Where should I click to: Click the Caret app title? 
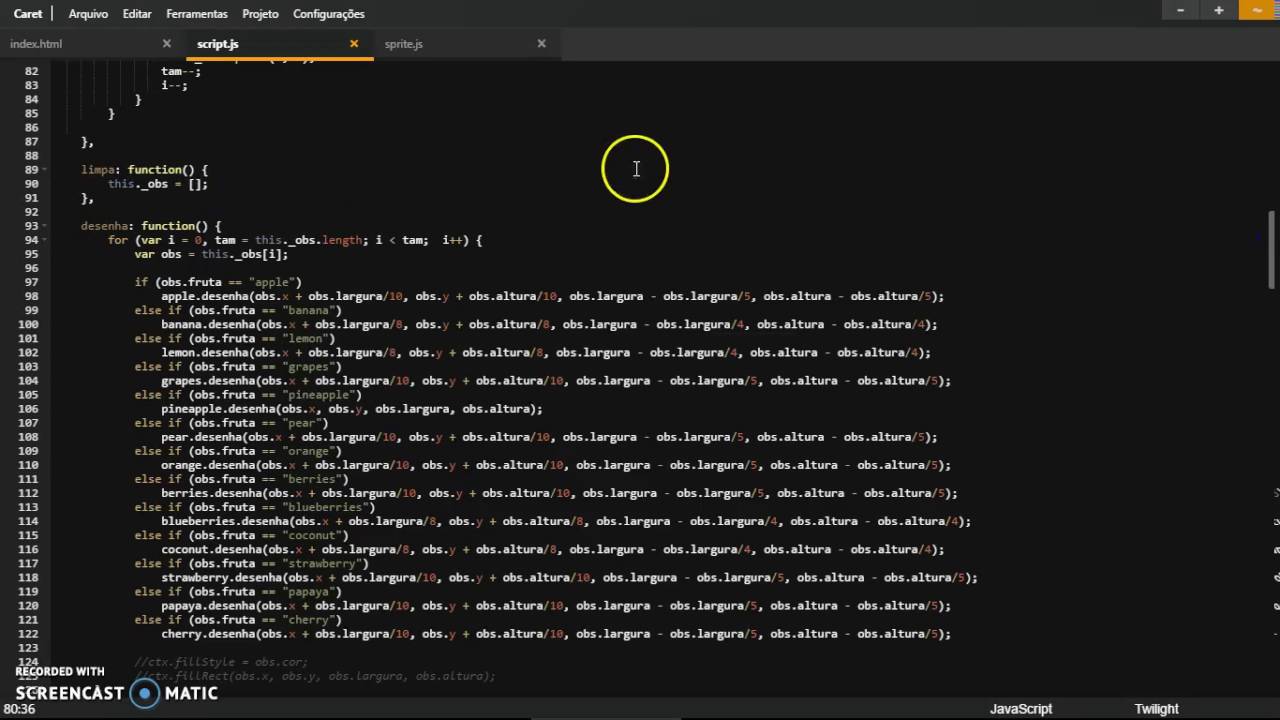point(28,14)
